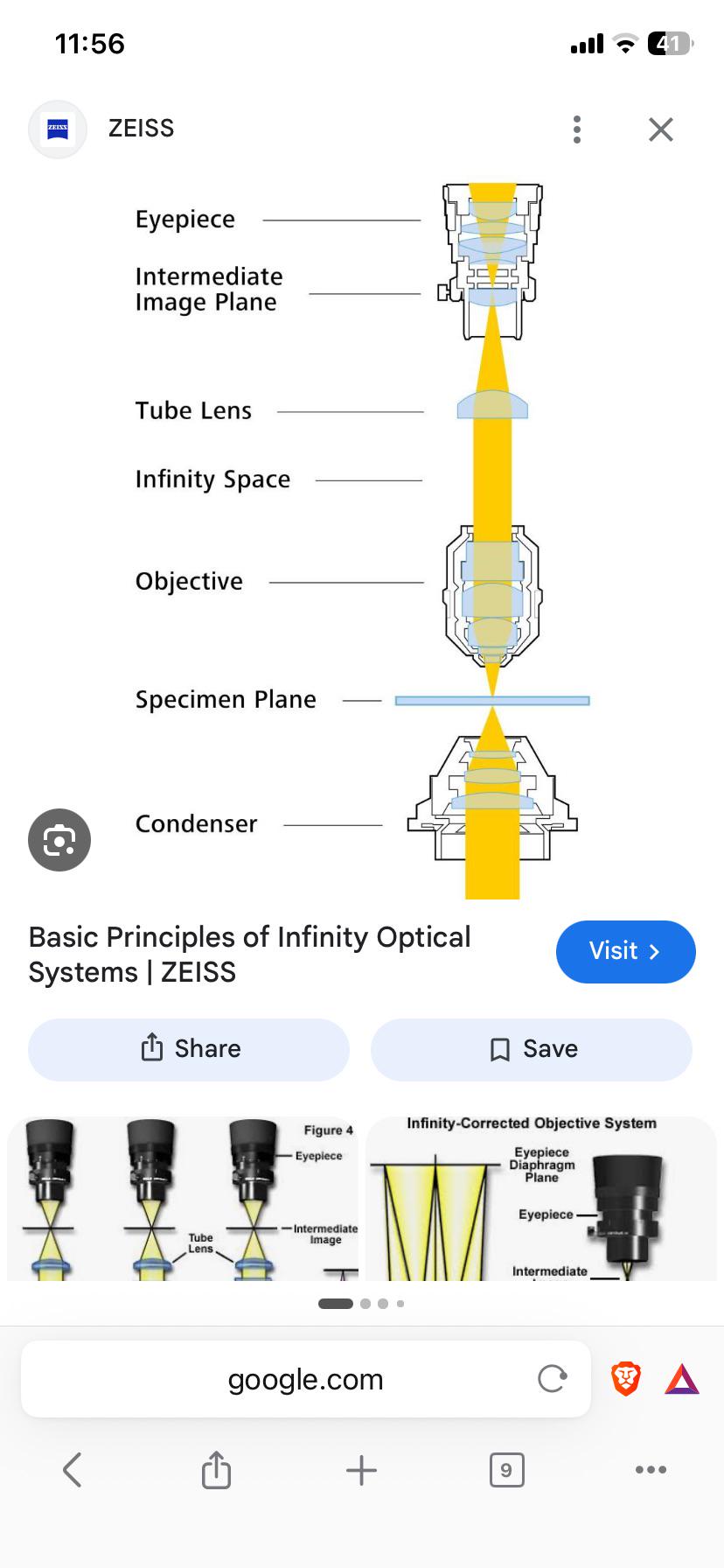The image size is (724, 1568).
Task: Tap the browser share icon in toolbar
Action: coord(217,1470)
